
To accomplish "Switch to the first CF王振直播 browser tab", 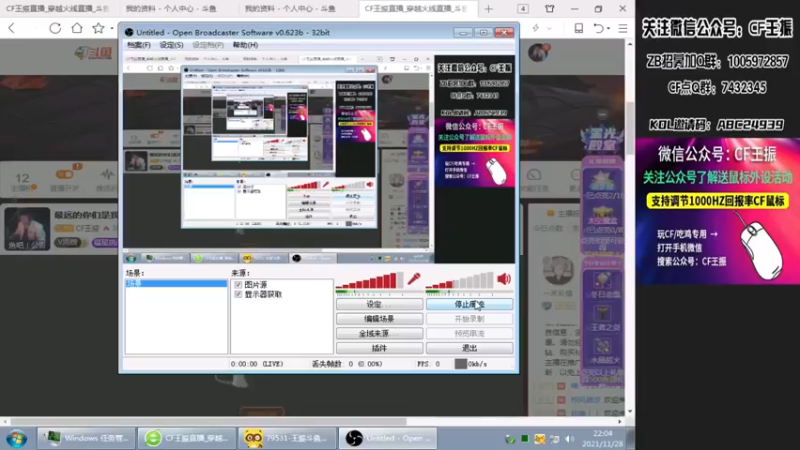I will point(58,9).
